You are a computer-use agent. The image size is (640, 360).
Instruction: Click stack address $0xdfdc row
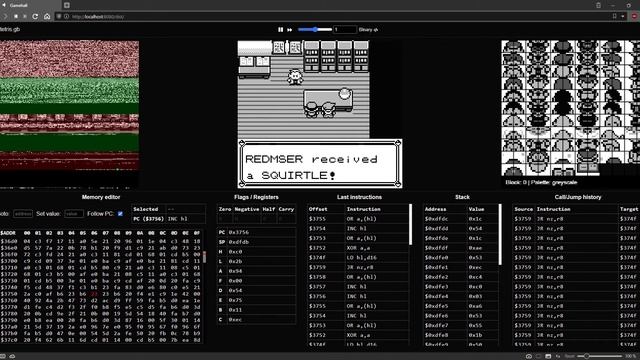(x=461, y=219)
